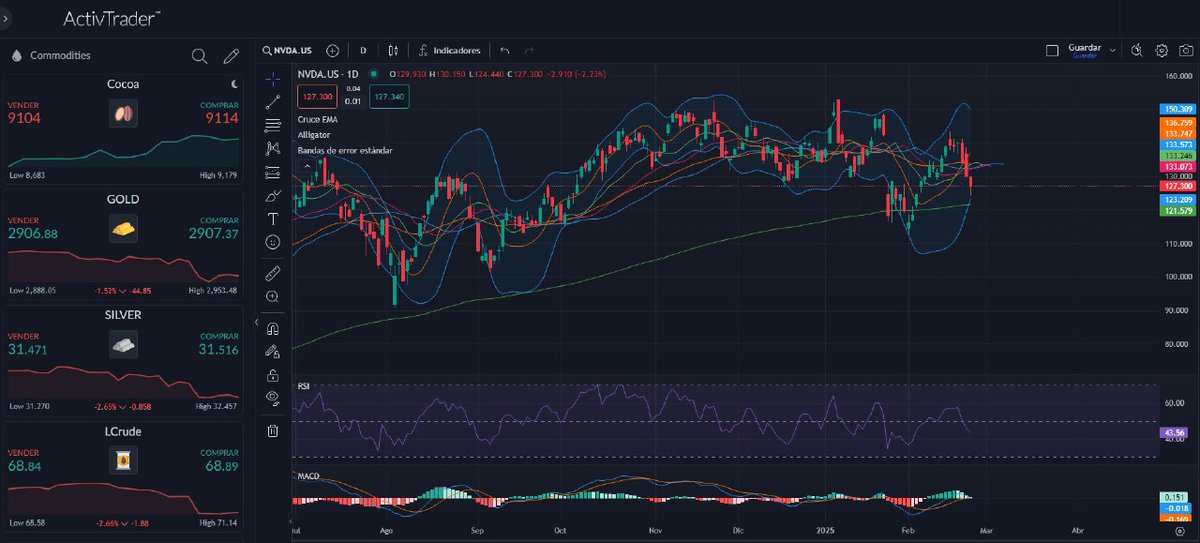This screenshot has height=543, width=1200.
Task: Collapse the left panel arrow
Action: coord(258,324)
